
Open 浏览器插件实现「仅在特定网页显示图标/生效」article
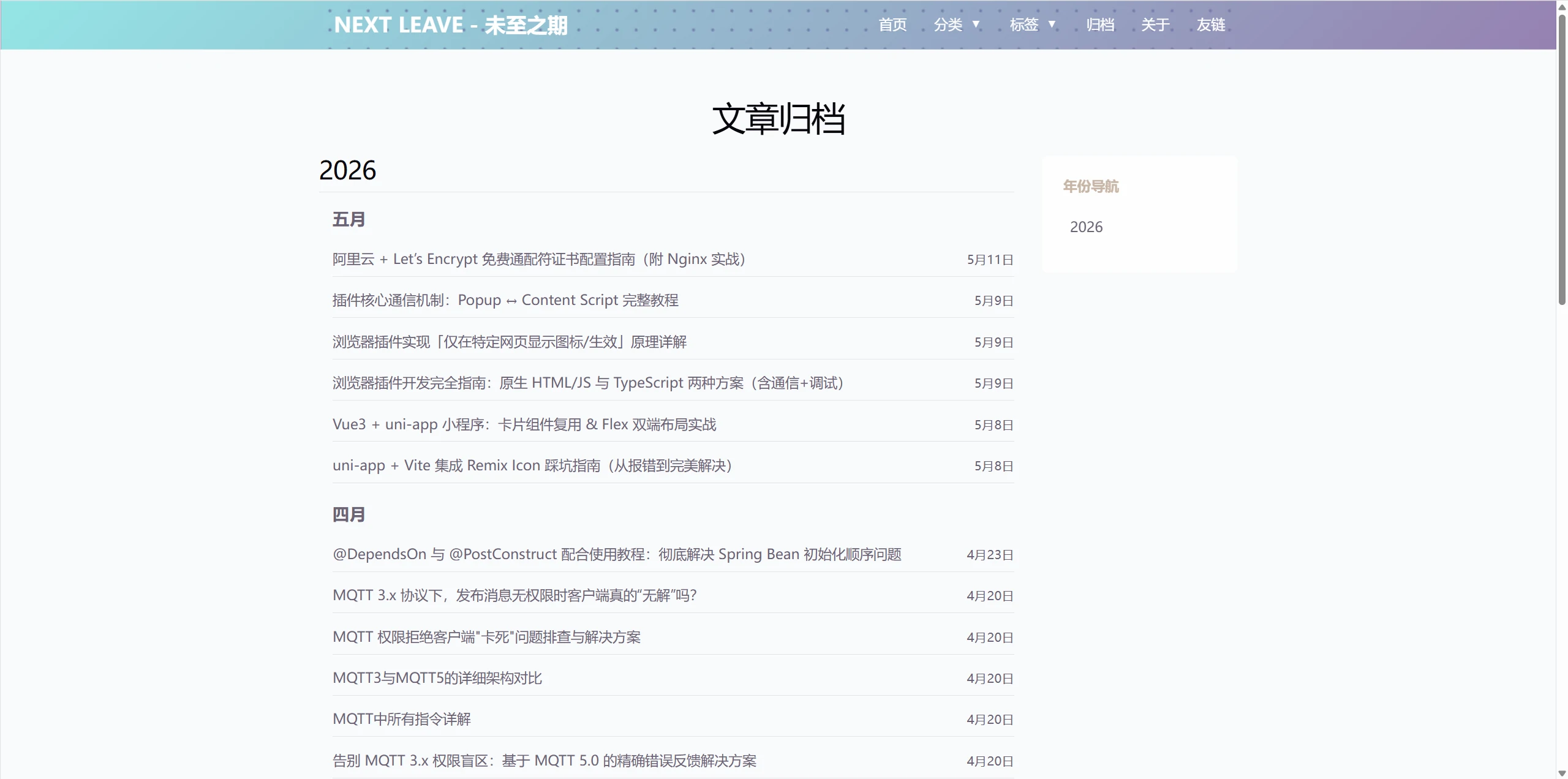click(x=510, y=342)
